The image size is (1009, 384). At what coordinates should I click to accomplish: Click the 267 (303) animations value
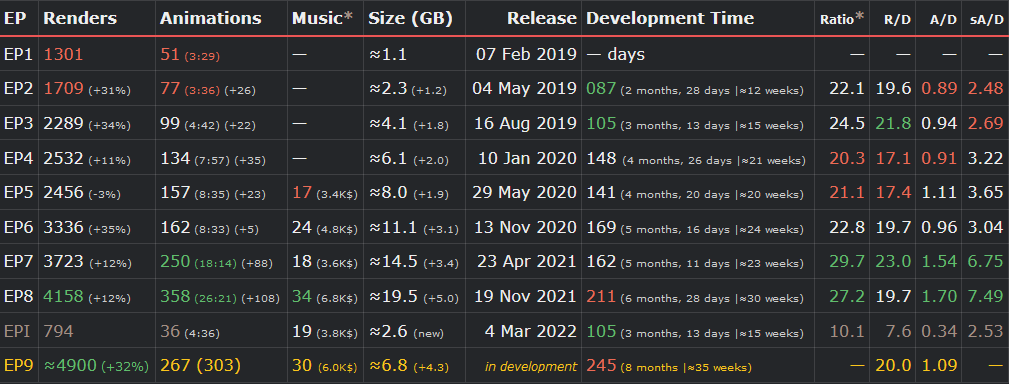[200, 366]
